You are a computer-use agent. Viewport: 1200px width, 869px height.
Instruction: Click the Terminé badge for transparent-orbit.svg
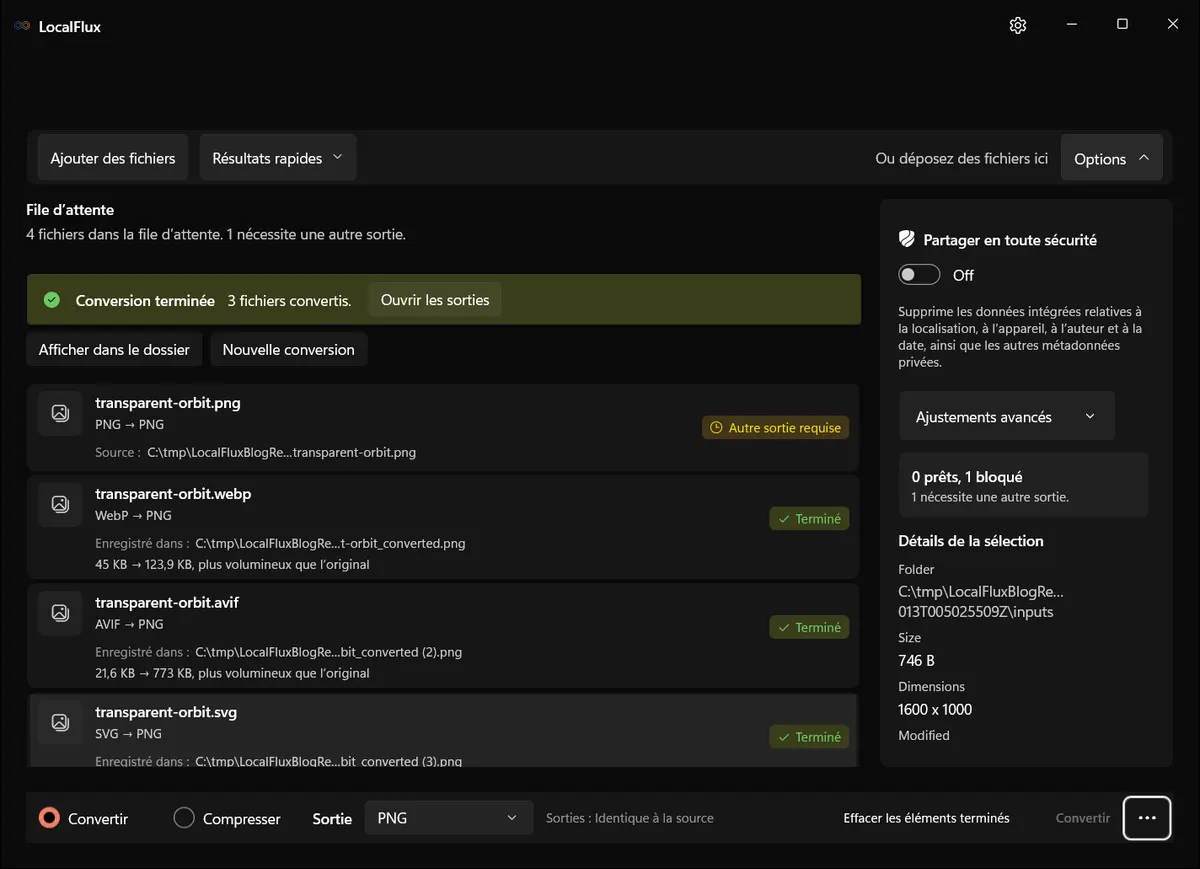pyautogui.click(x=809, y=737)
